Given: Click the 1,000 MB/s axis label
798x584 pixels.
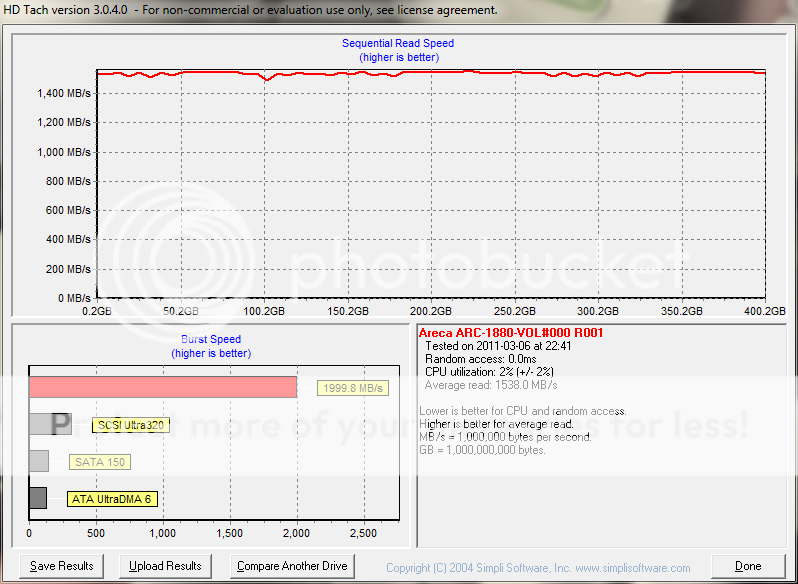Looking at the screenshot, I should coord(64,152).
